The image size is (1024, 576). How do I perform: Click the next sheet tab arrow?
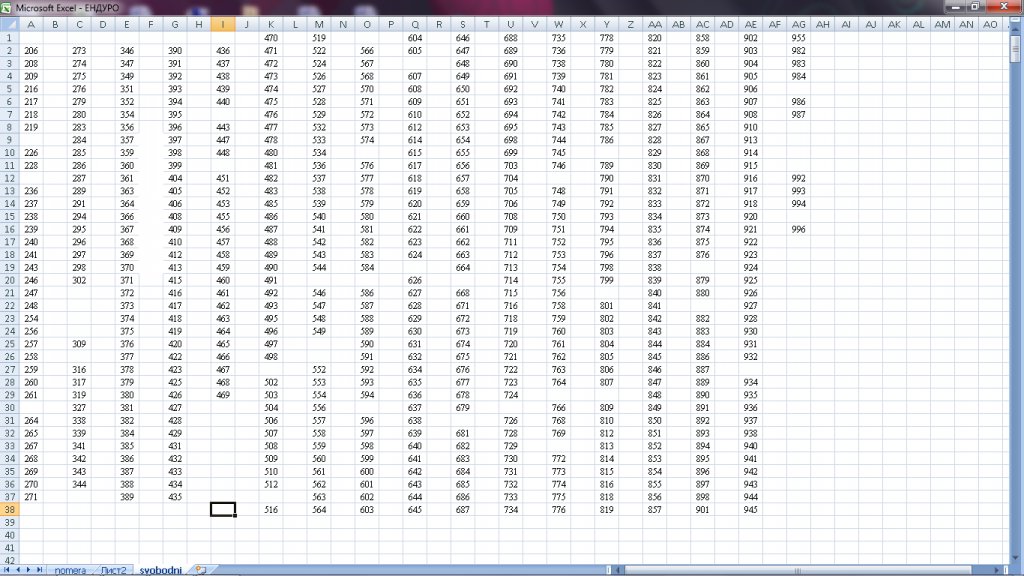pyautogui.click(x=28, y=570)
